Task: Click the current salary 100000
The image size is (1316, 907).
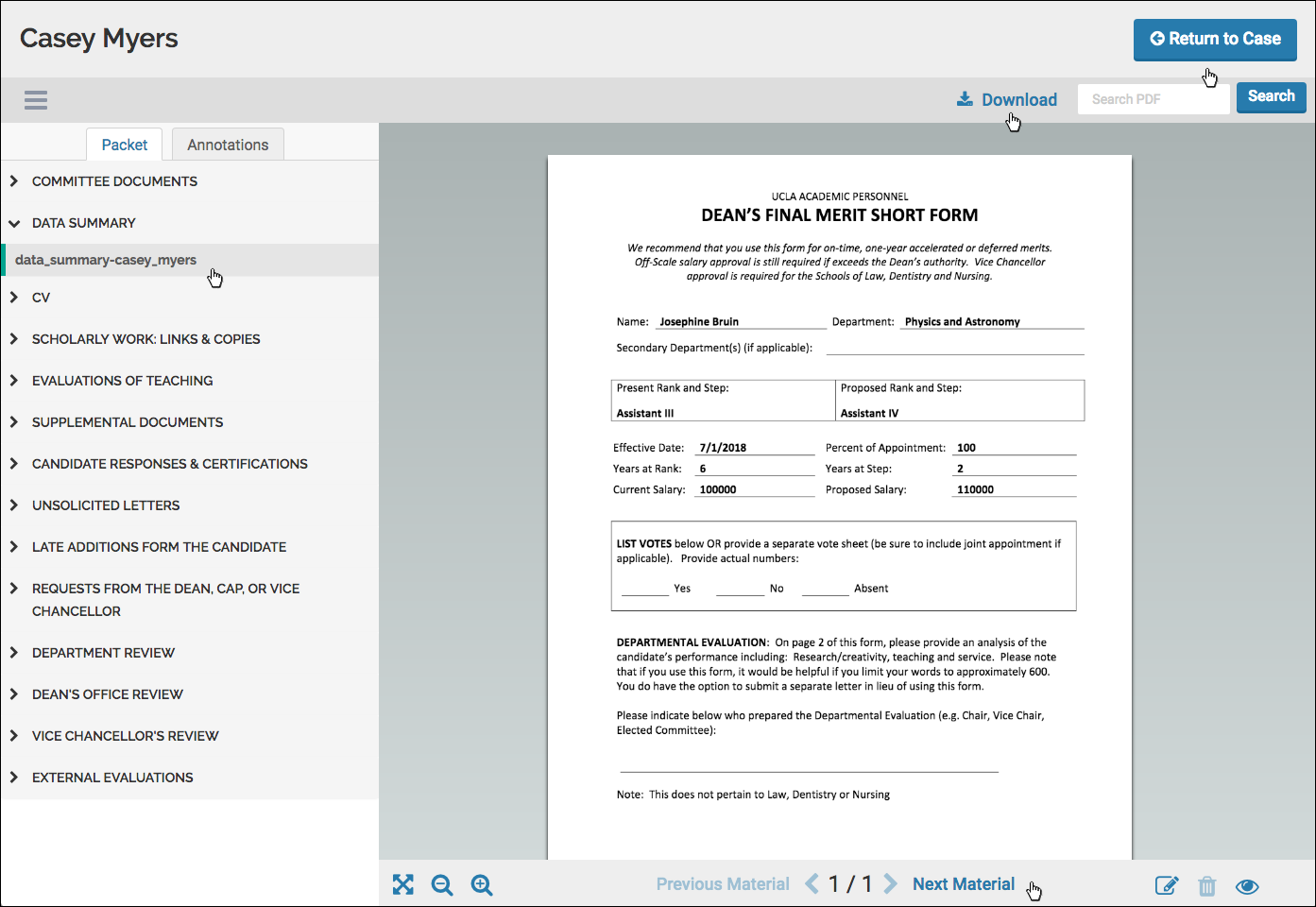Action: coord(718,489)
